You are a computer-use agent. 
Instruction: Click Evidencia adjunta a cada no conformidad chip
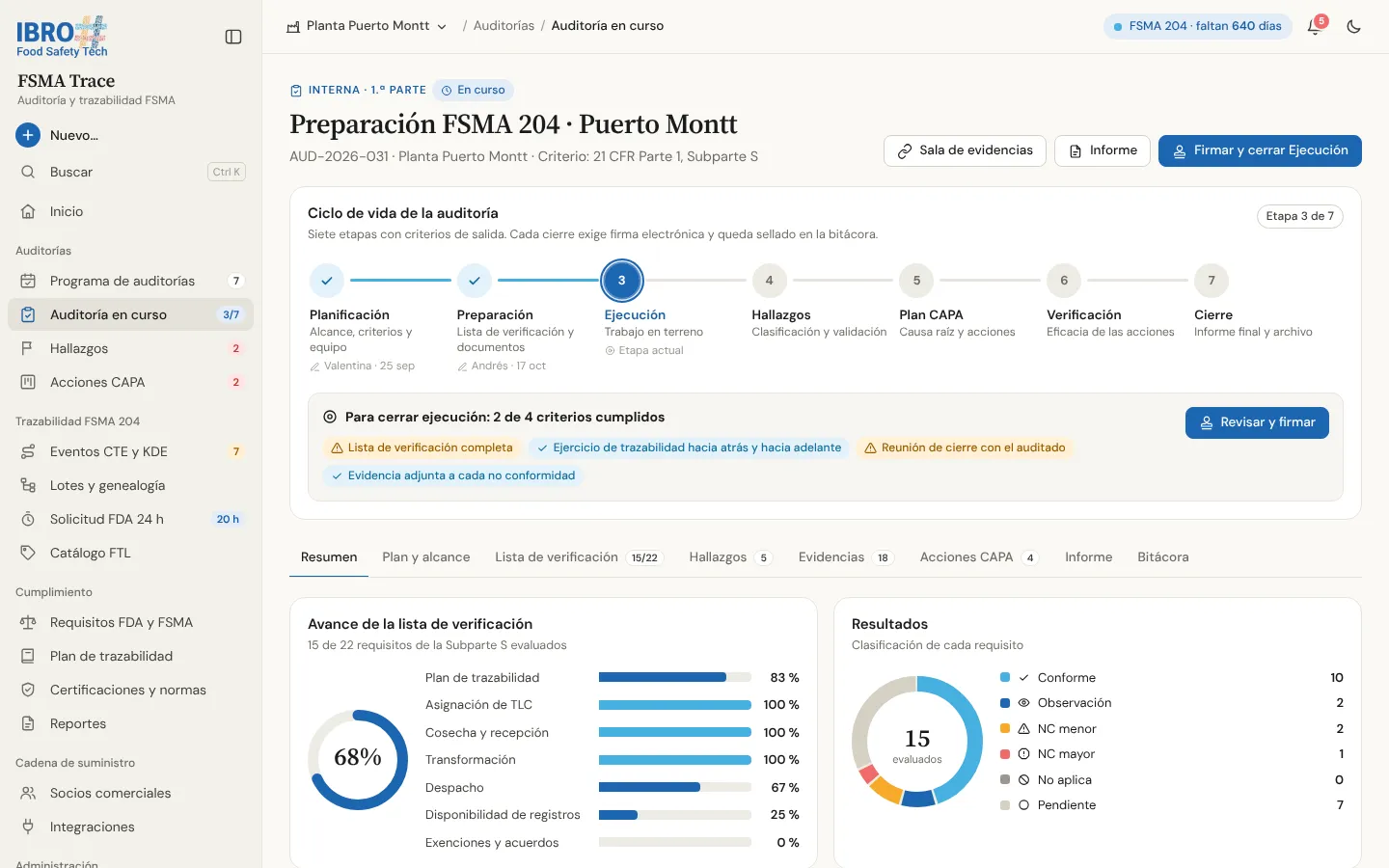[x=453, y=475]
